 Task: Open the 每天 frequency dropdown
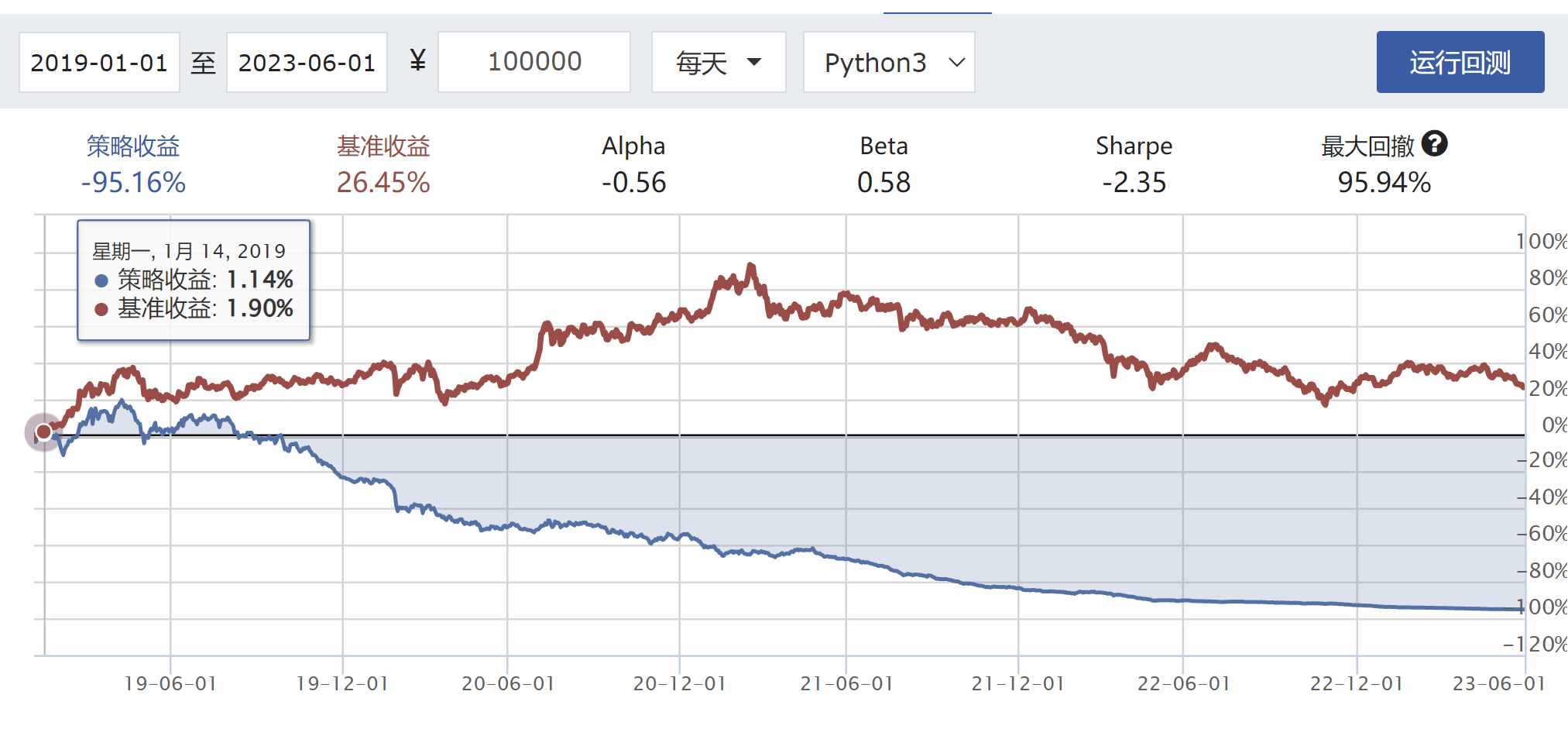(x=718, y=62)
